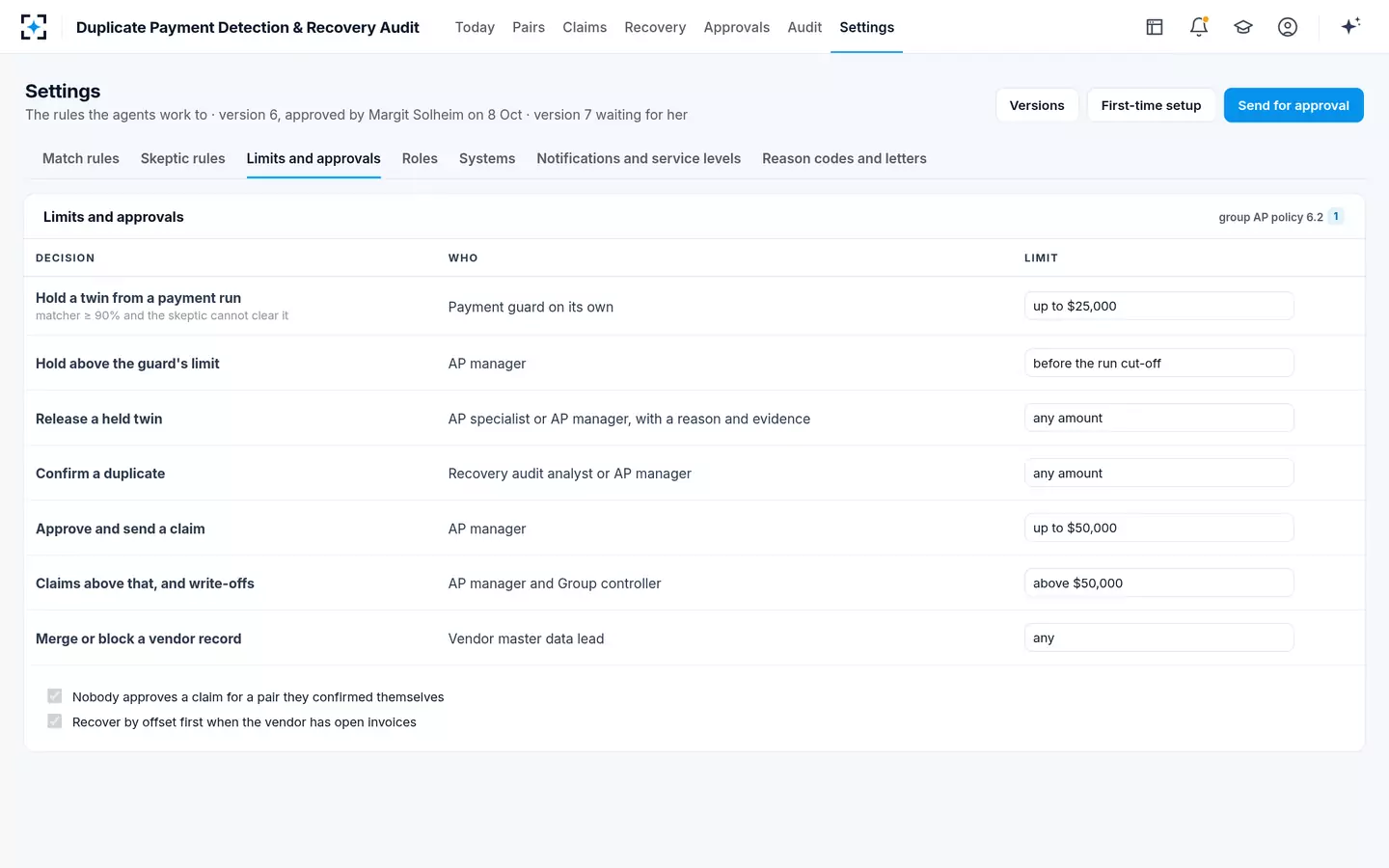This screenshot has height=868, width=1389.
Task: Edit Release a held twin limit field
Action: (x=1158, y=418)
